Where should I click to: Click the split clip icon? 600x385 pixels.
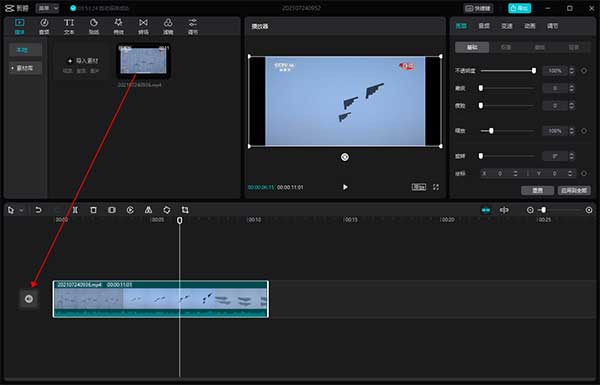75,210
